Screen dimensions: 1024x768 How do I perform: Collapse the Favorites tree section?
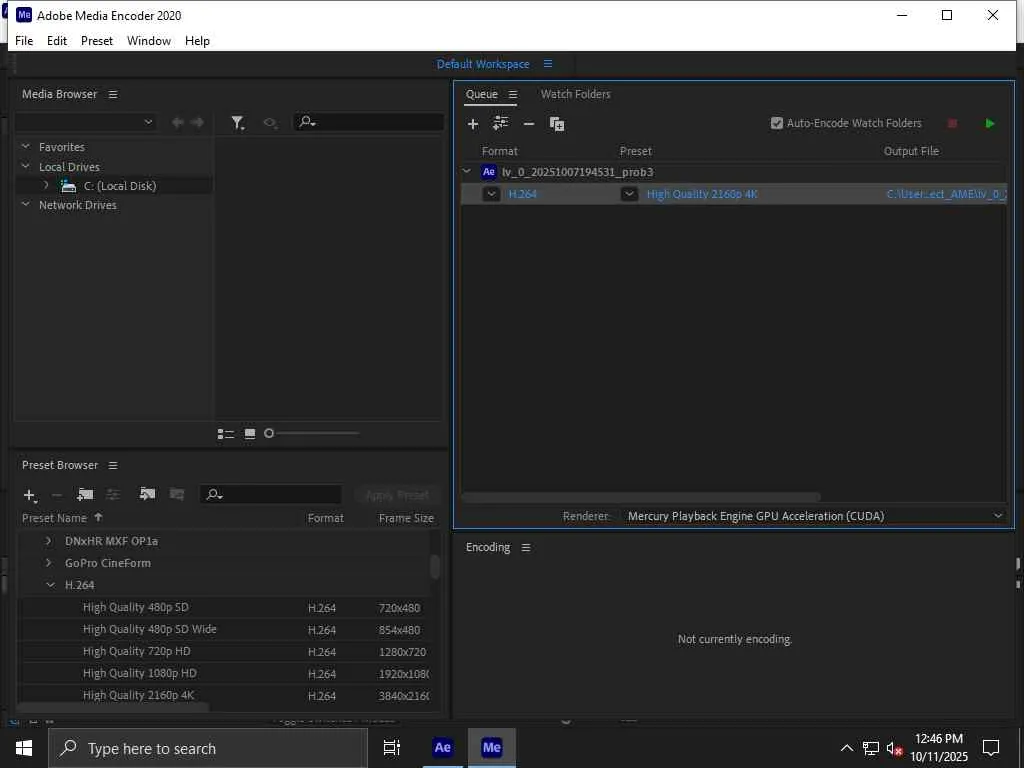[x=25, y=147]
